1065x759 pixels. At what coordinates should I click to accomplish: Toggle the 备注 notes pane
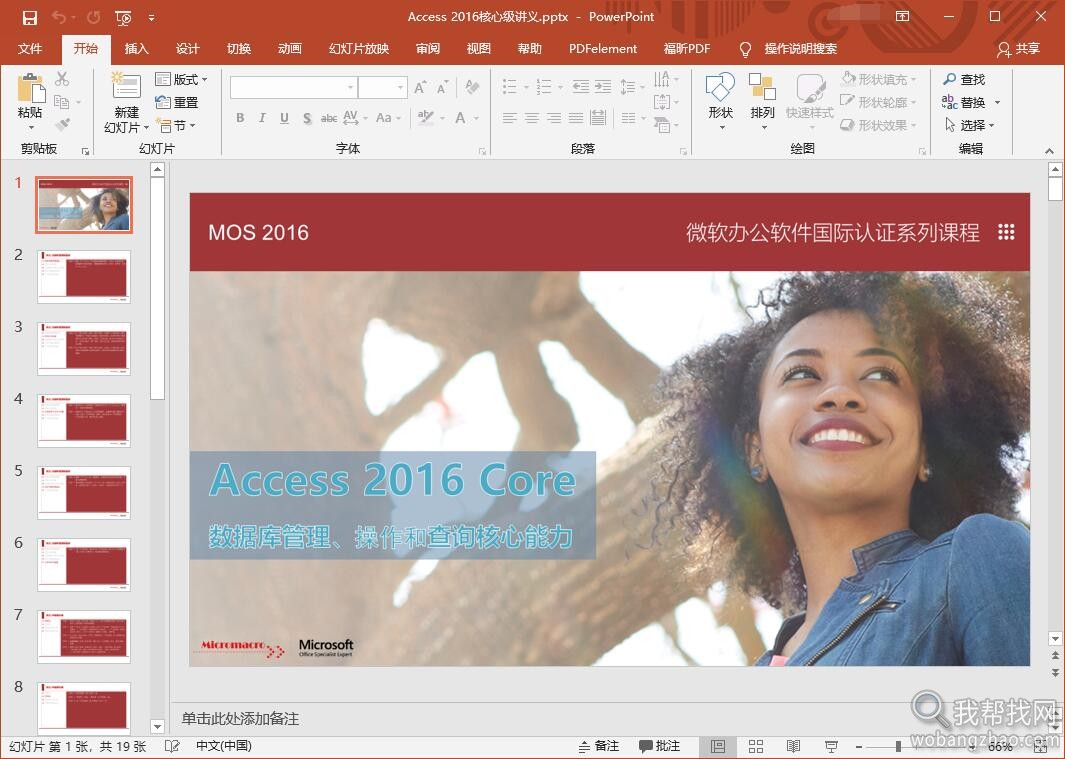tap(598, 746)
